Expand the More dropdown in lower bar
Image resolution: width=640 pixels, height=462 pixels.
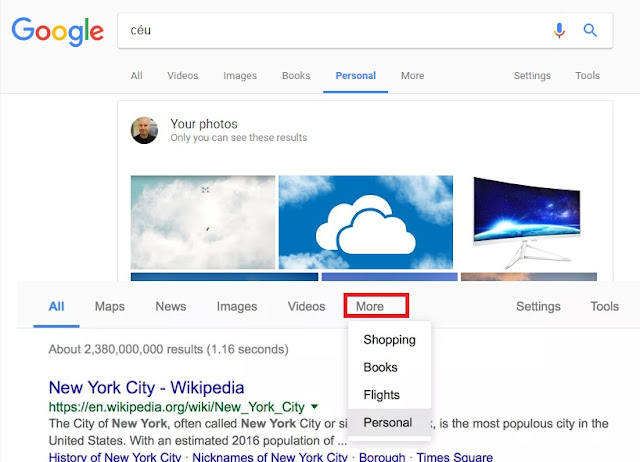376,306
